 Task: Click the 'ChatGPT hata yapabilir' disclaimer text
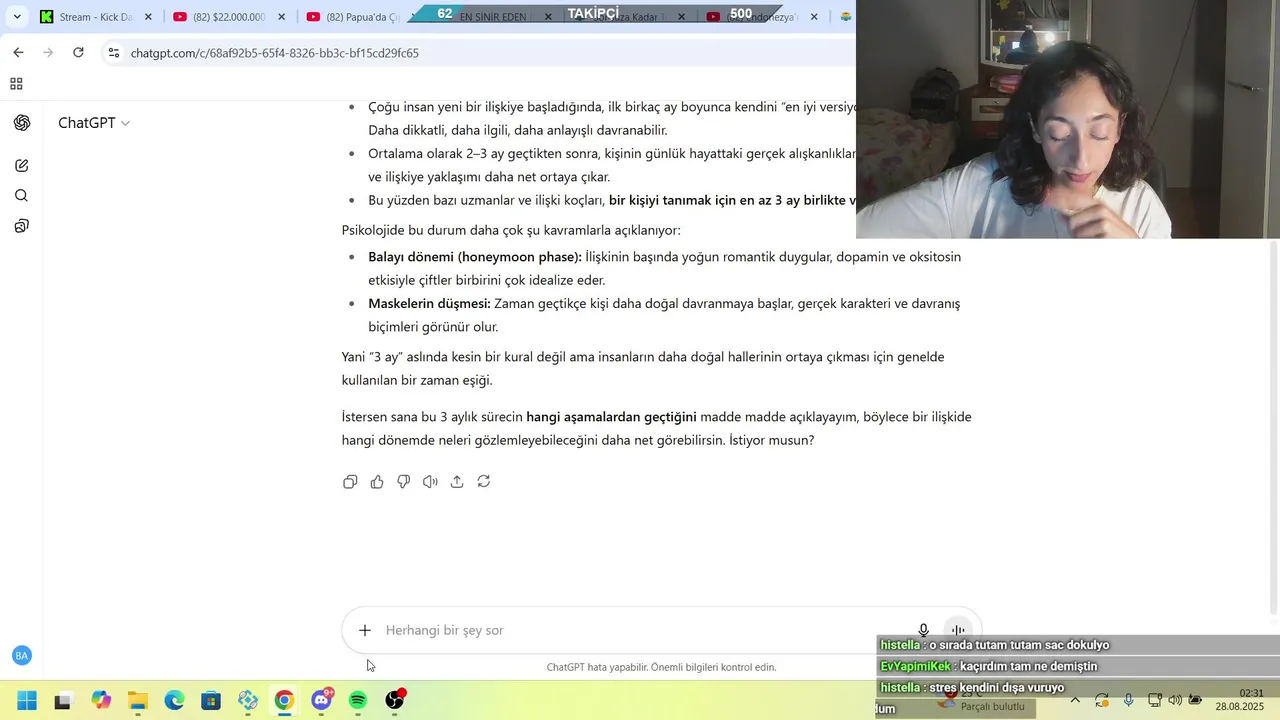(661, 667)
